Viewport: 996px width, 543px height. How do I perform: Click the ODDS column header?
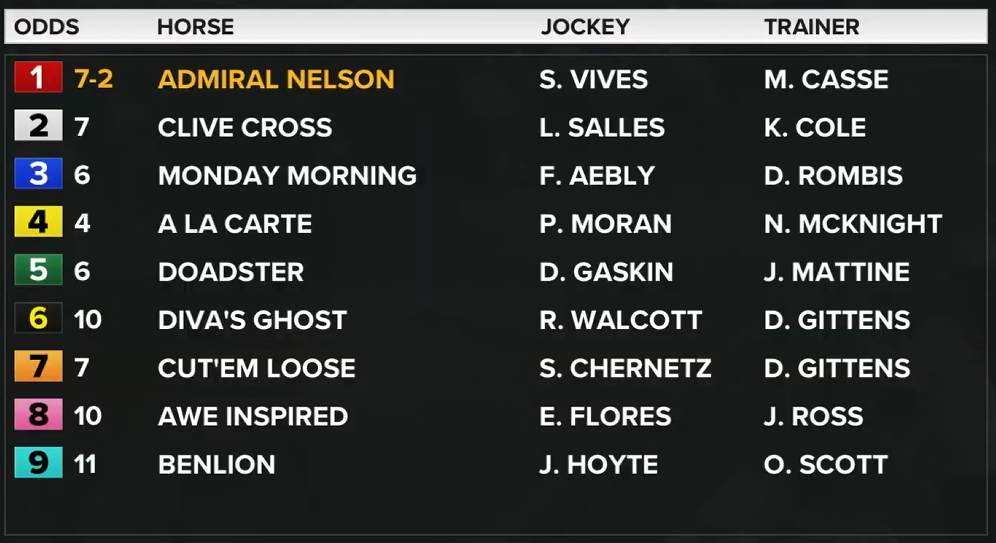pyautogui.click(x=46, y=27)
